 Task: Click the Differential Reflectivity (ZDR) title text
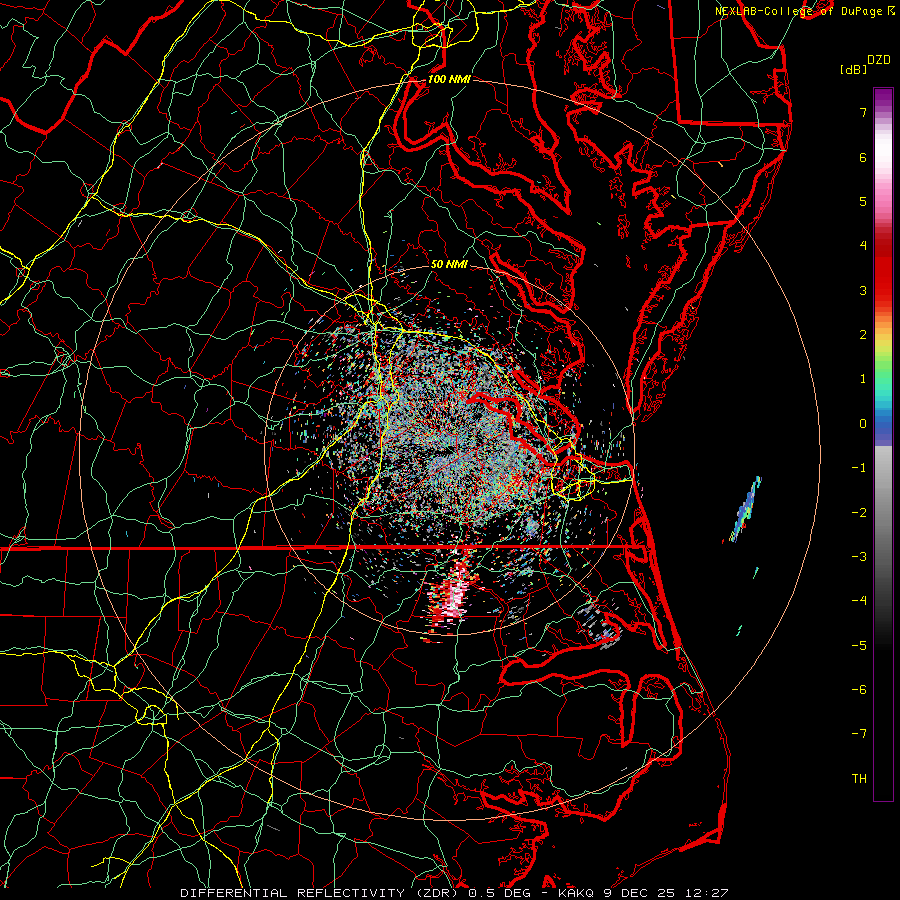[x=321, y=893]
